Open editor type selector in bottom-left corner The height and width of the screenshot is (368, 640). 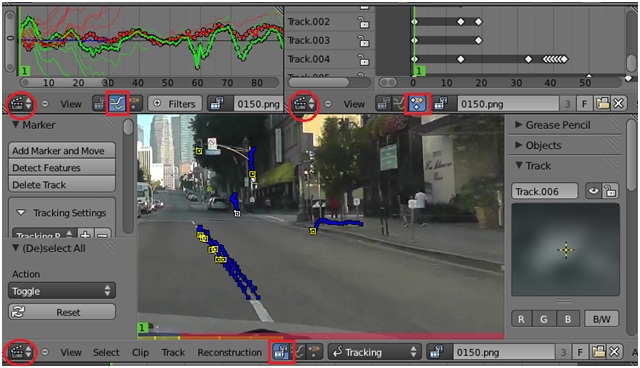pyautogui.click(x=20, y=352)
